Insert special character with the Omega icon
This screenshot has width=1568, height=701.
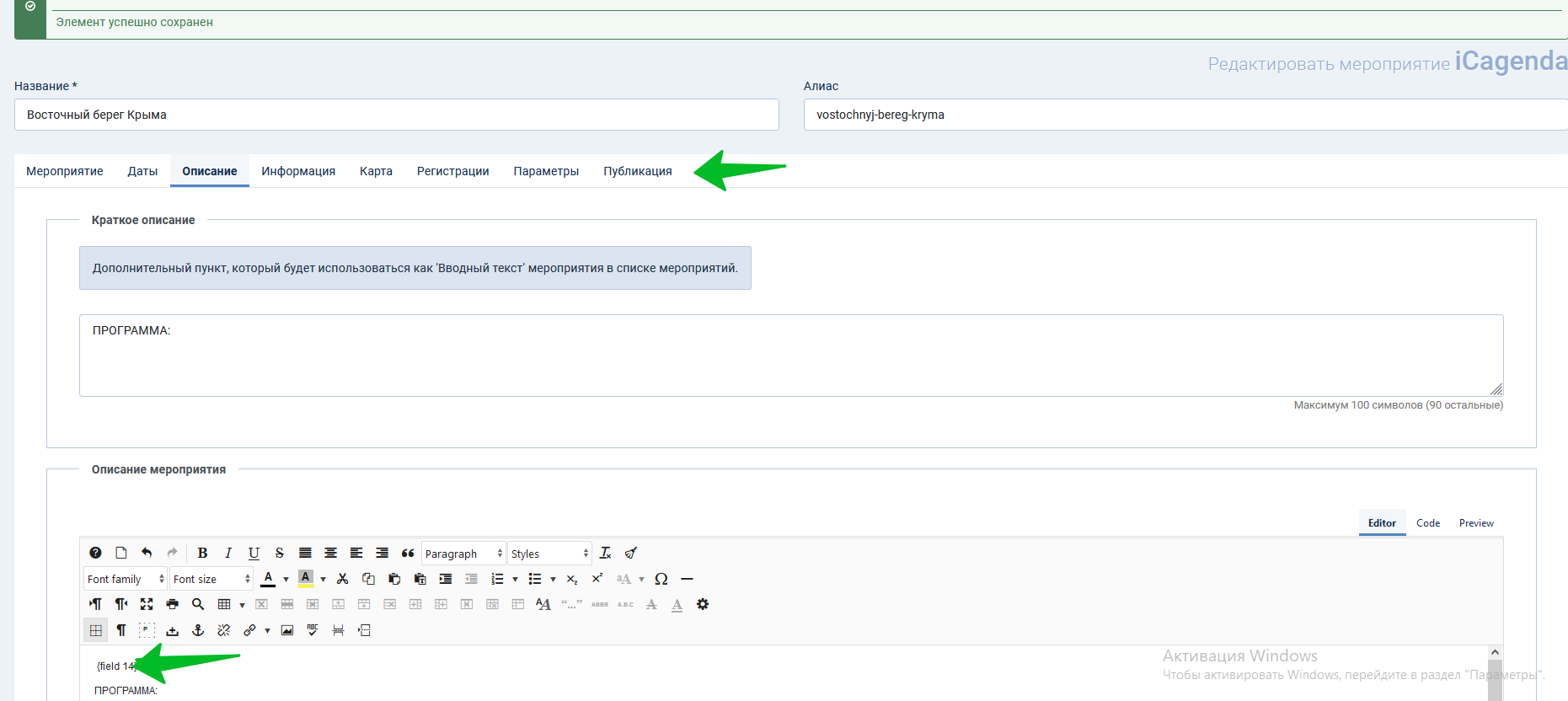pos(661,579)
